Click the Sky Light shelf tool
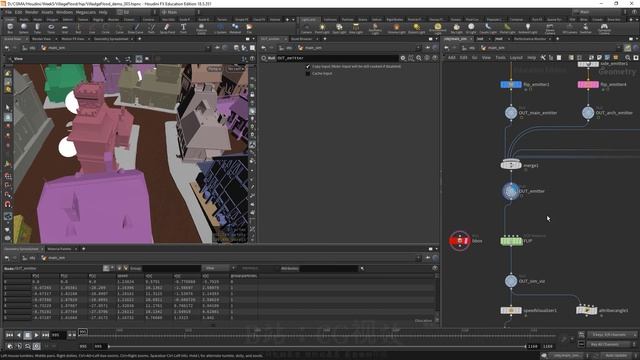Screen dimensions: 640x360 (456, 28)
